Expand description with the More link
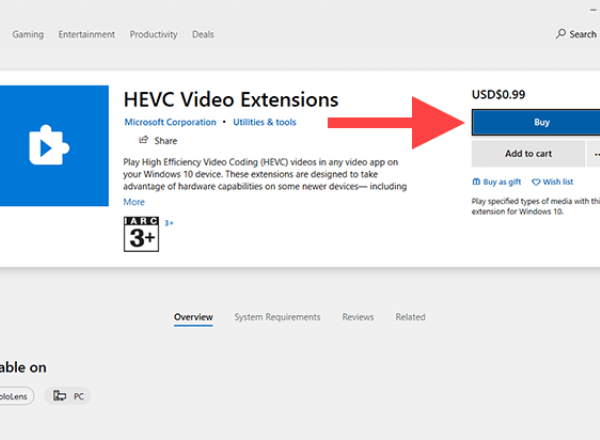This screenshot has width=600, height=440. tap(134, 202)
